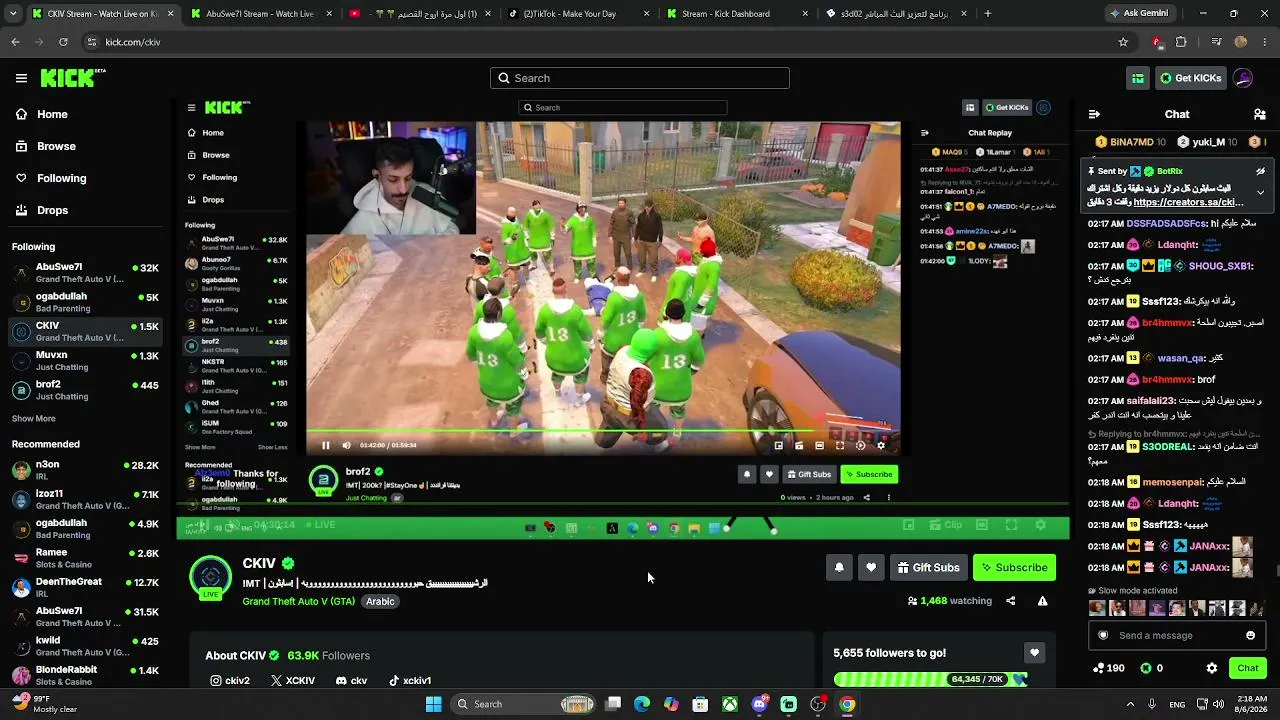Turn on notifications bell for CKIV
This screenshot has height=720, width=1280.
tap(839, 567)
